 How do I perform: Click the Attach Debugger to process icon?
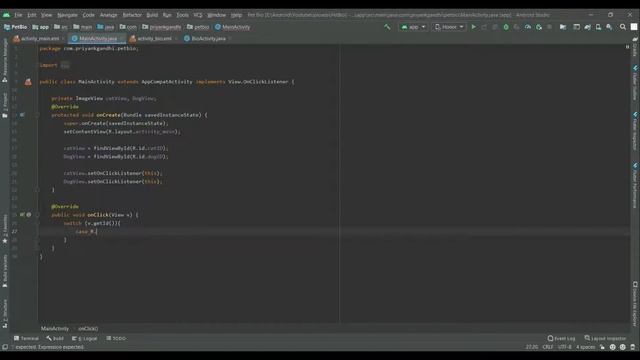[x=539, y=27]
